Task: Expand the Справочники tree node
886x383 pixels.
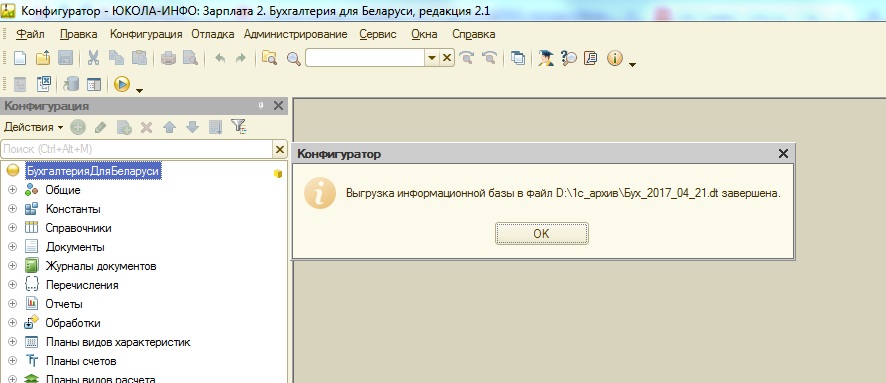Action: pyautogui.click(x=12, y=228)
